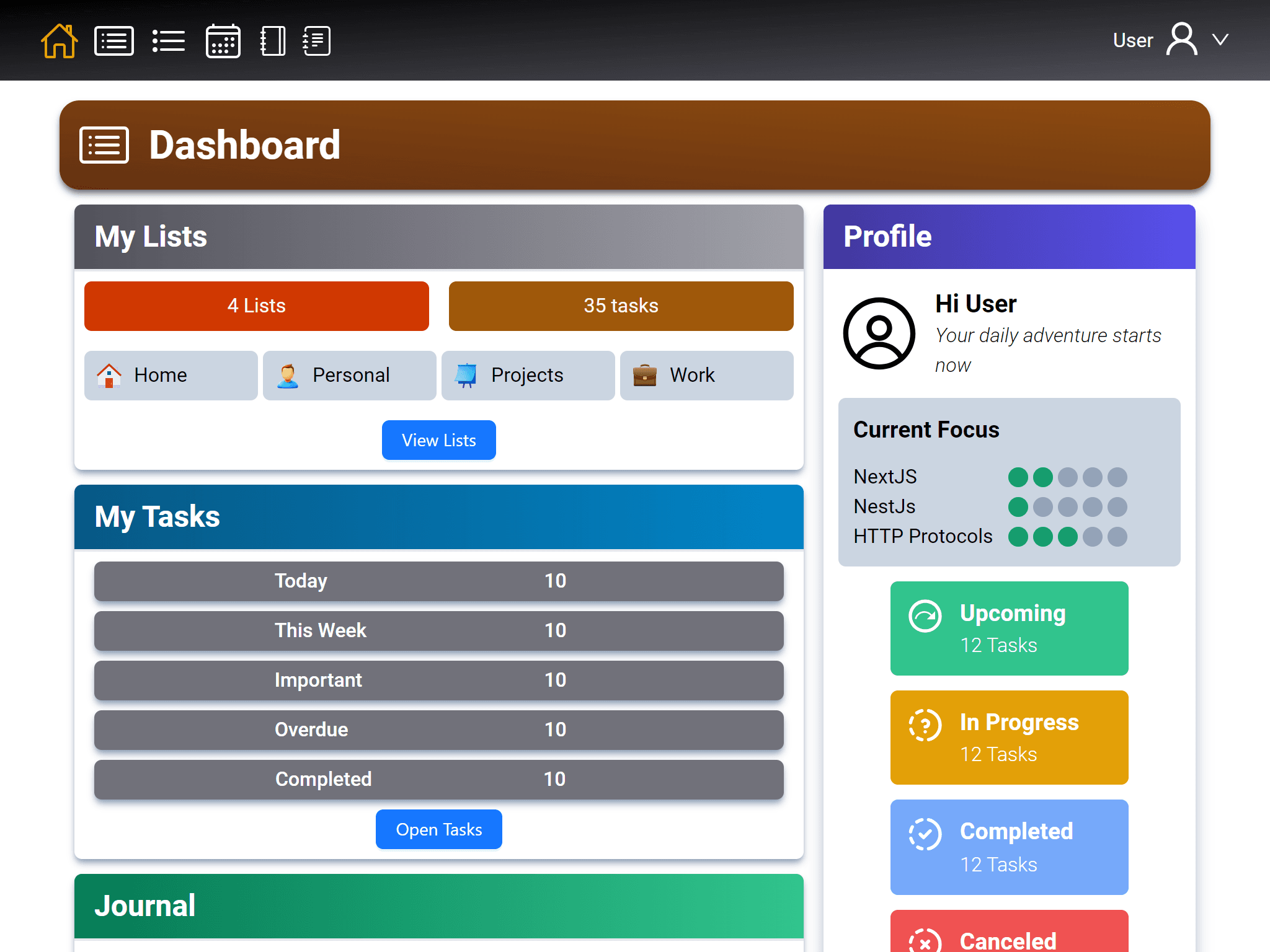Viewport: 1270px width, 952px height.
Task: Click the NextJS focus label
Action: pyautogui.click(x=885, y=477)
